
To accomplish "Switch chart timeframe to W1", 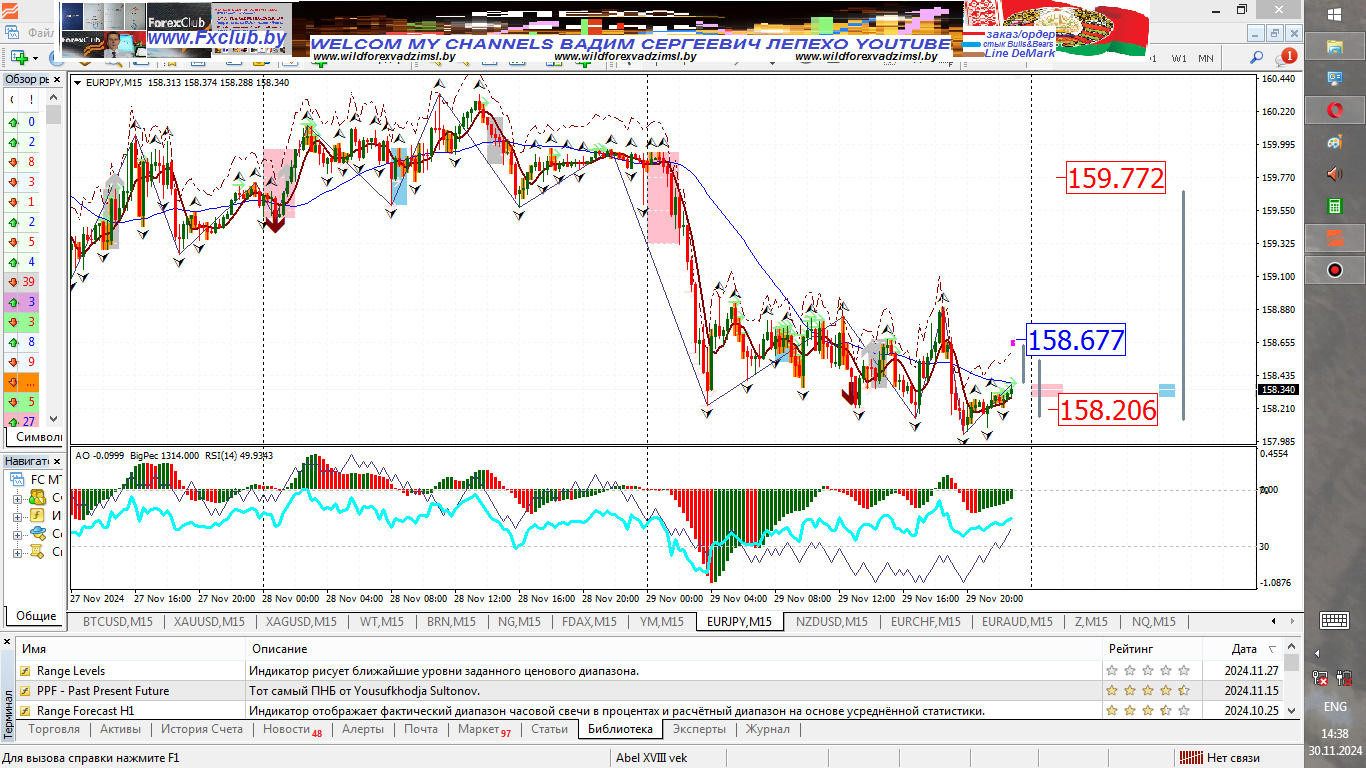I will pos(1180,58).
